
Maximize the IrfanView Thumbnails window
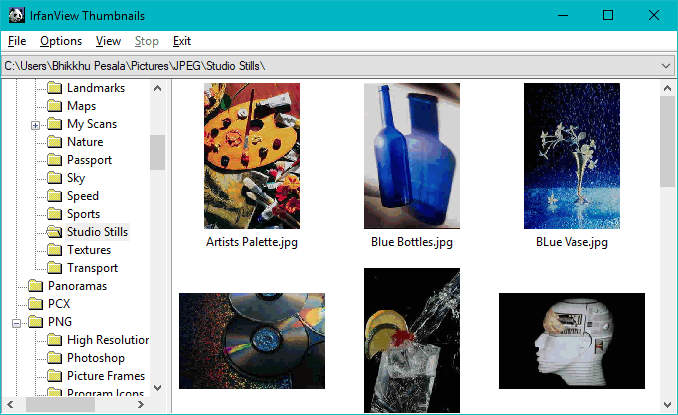(x=608, y=16)
